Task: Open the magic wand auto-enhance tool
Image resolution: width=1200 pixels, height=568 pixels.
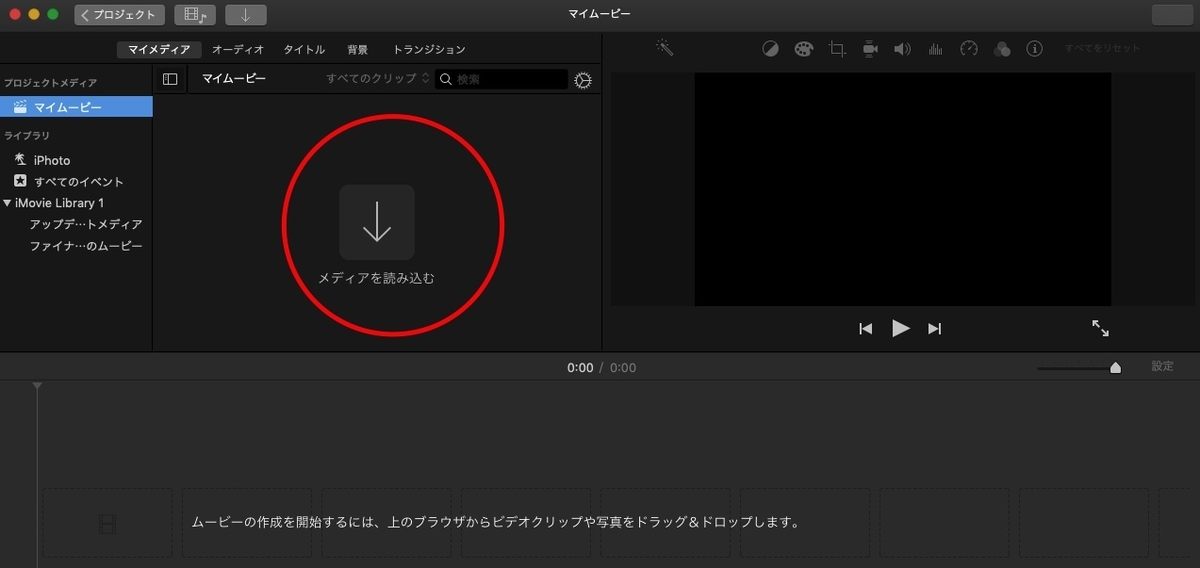Action: pos(663,47)
